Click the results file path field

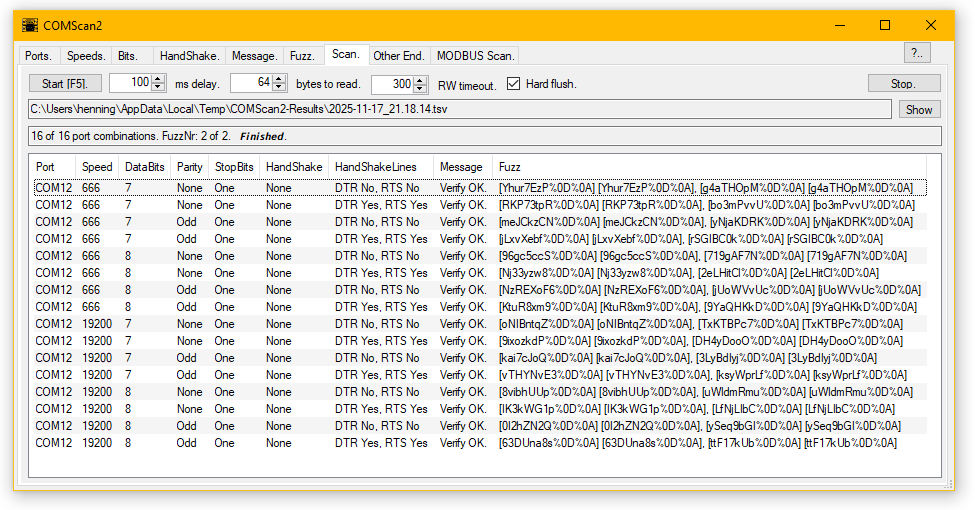tap(460, 109)
